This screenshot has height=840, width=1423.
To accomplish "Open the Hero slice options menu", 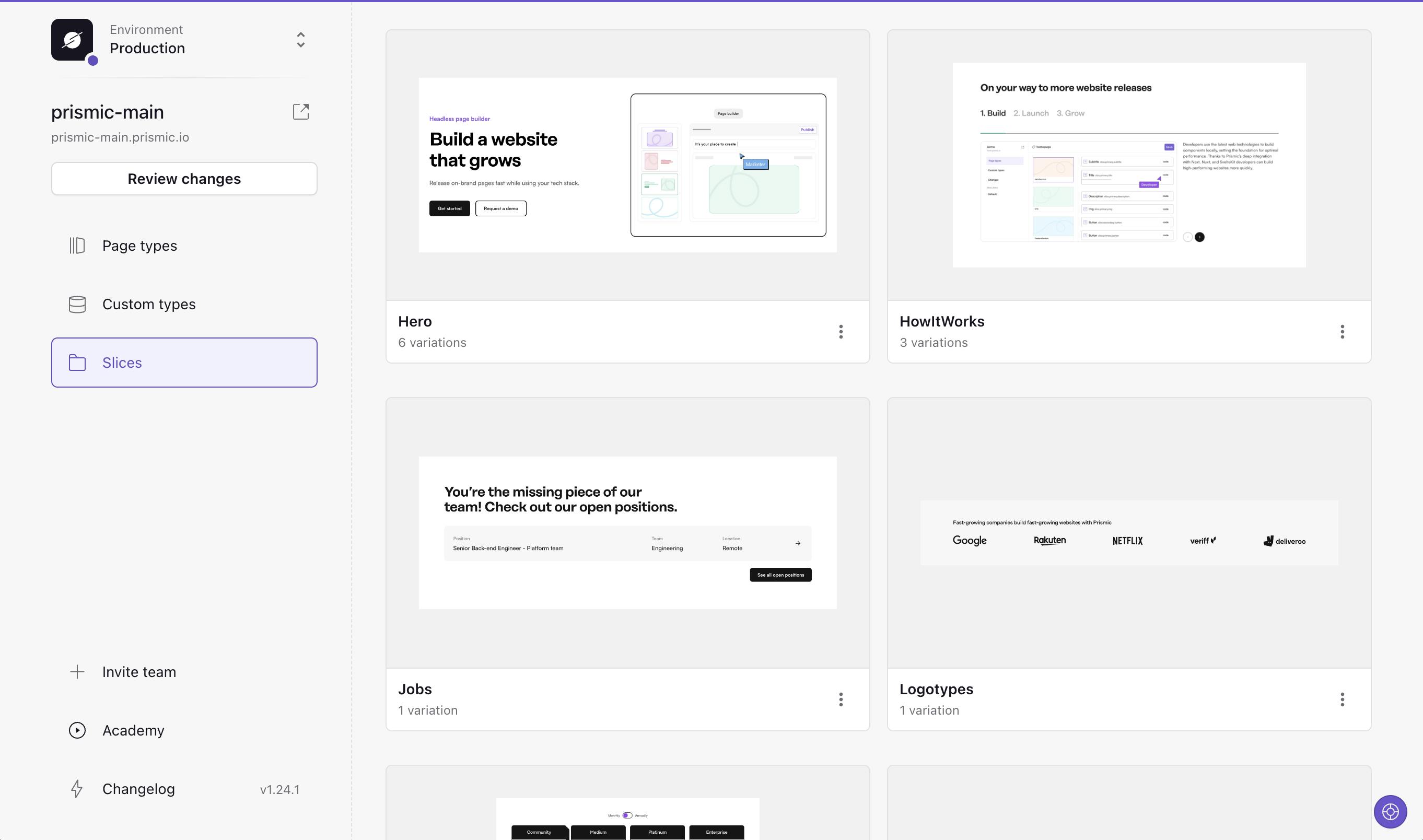I will (x=841, y=332).
